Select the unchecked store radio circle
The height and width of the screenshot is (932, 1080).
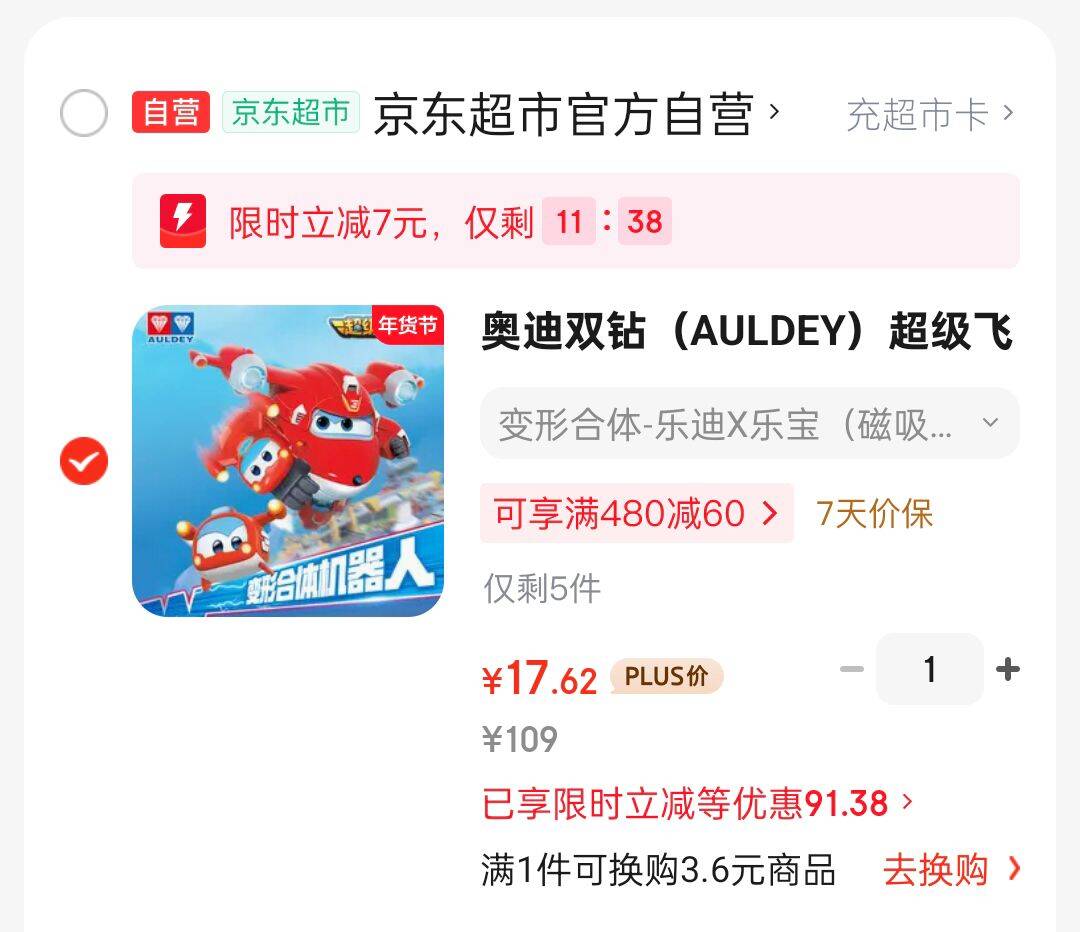84,113
